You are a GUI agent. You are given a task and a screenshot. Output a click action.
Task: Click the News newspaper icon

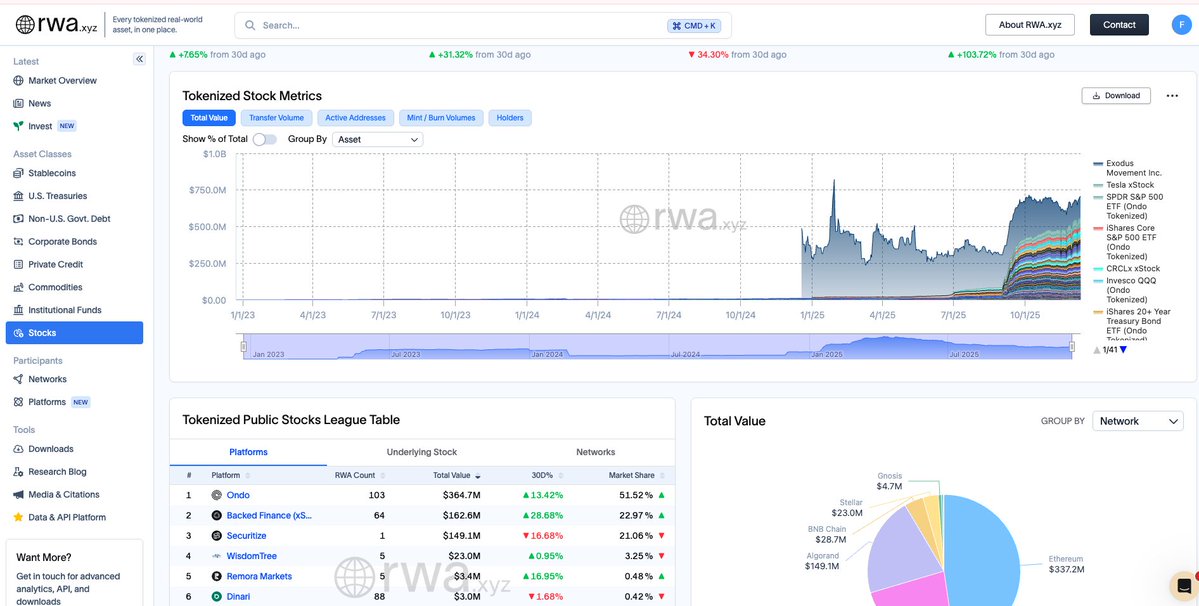tap(18, 103)
